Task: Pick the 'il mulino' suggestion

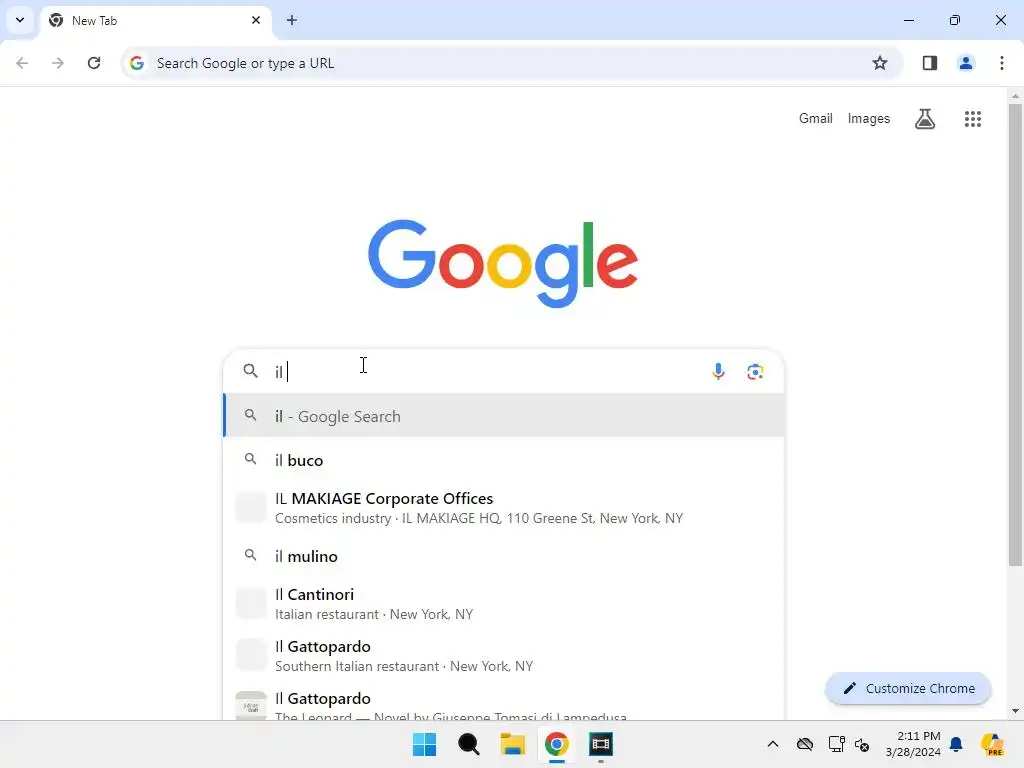Action: pyautogui.click(x=504, y=556)
